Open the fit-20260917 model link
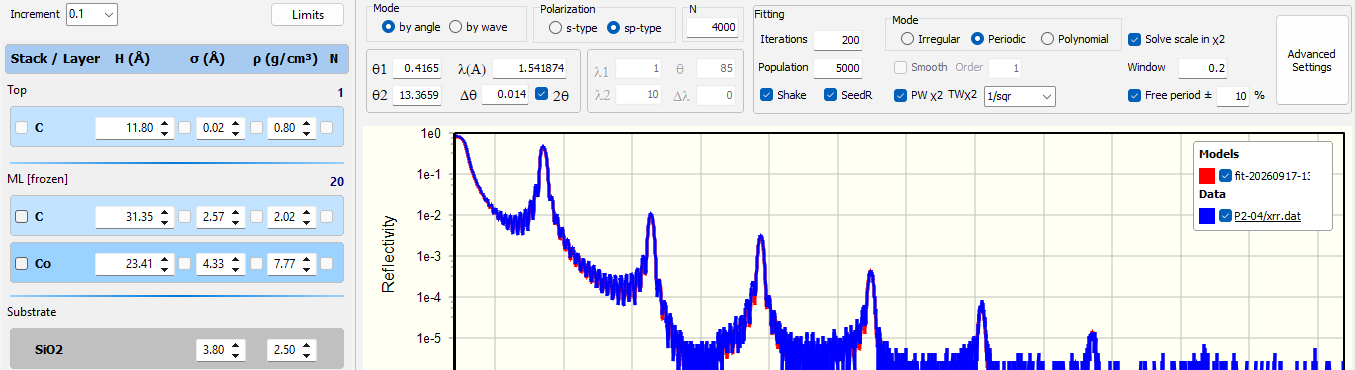 pos(1271,176)
